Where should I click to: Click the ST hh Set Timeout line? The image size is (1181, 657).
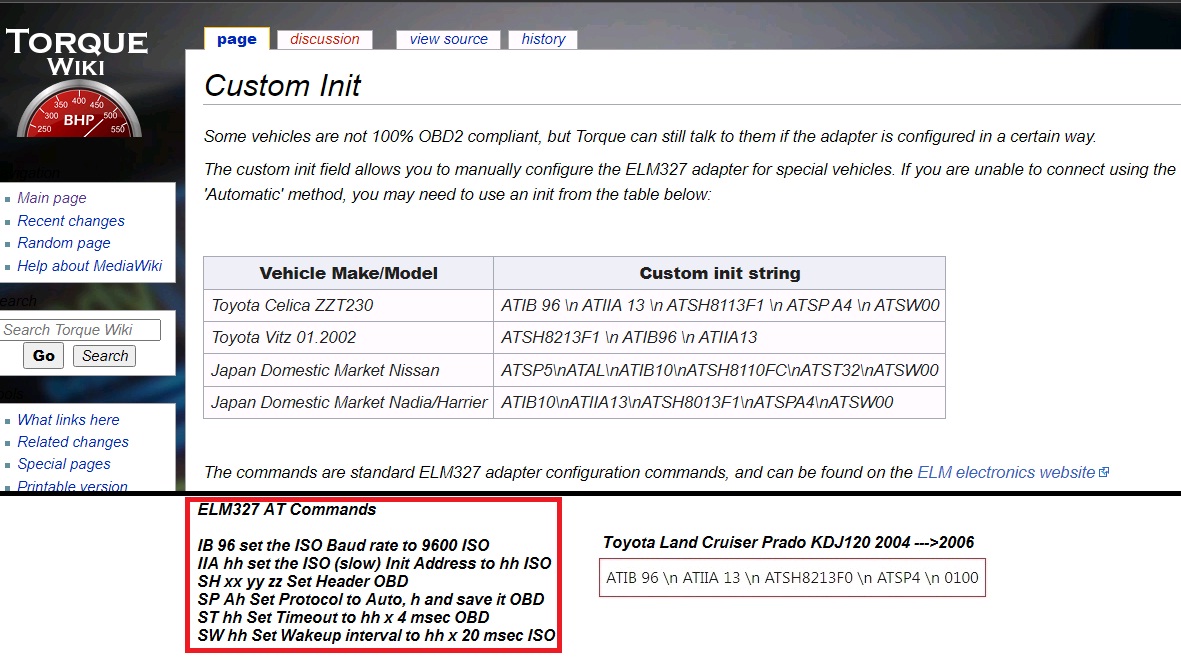343,618
